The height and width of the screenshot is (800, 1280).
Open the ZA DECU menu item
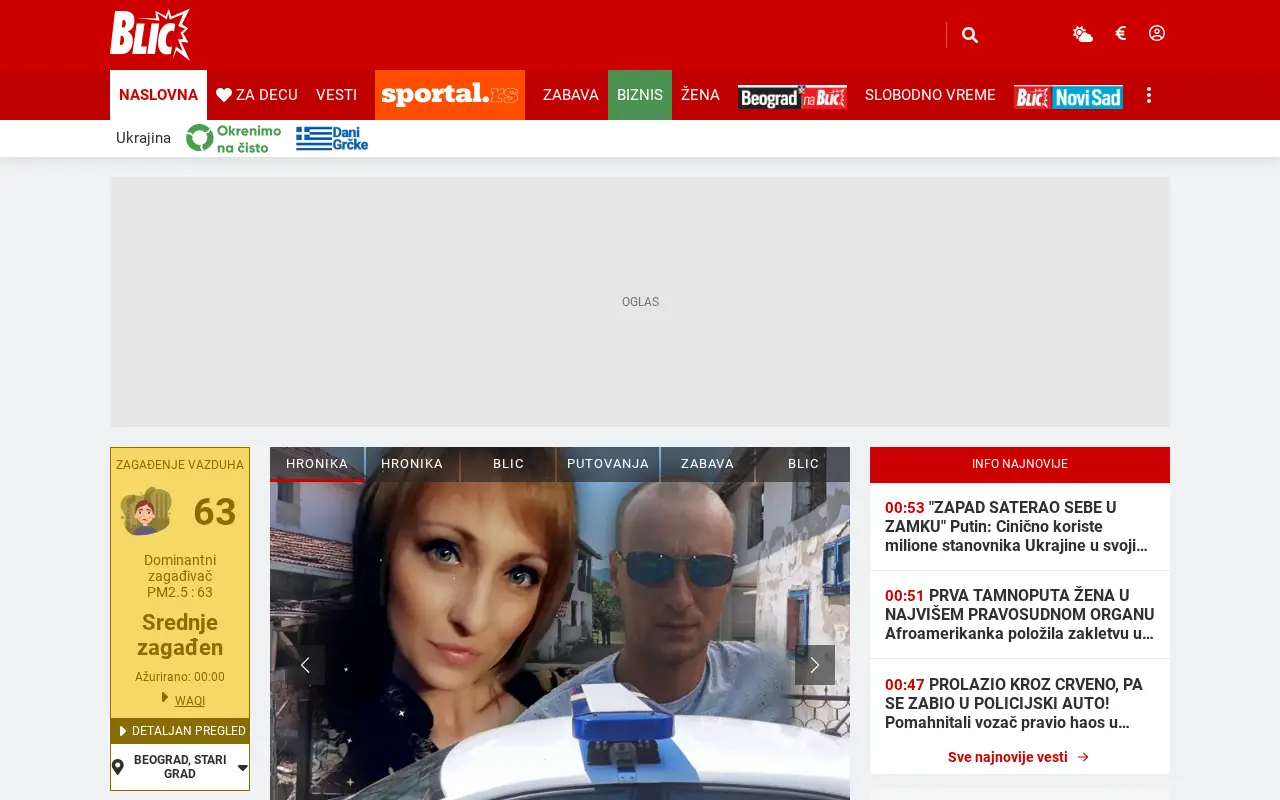point(257,95)
